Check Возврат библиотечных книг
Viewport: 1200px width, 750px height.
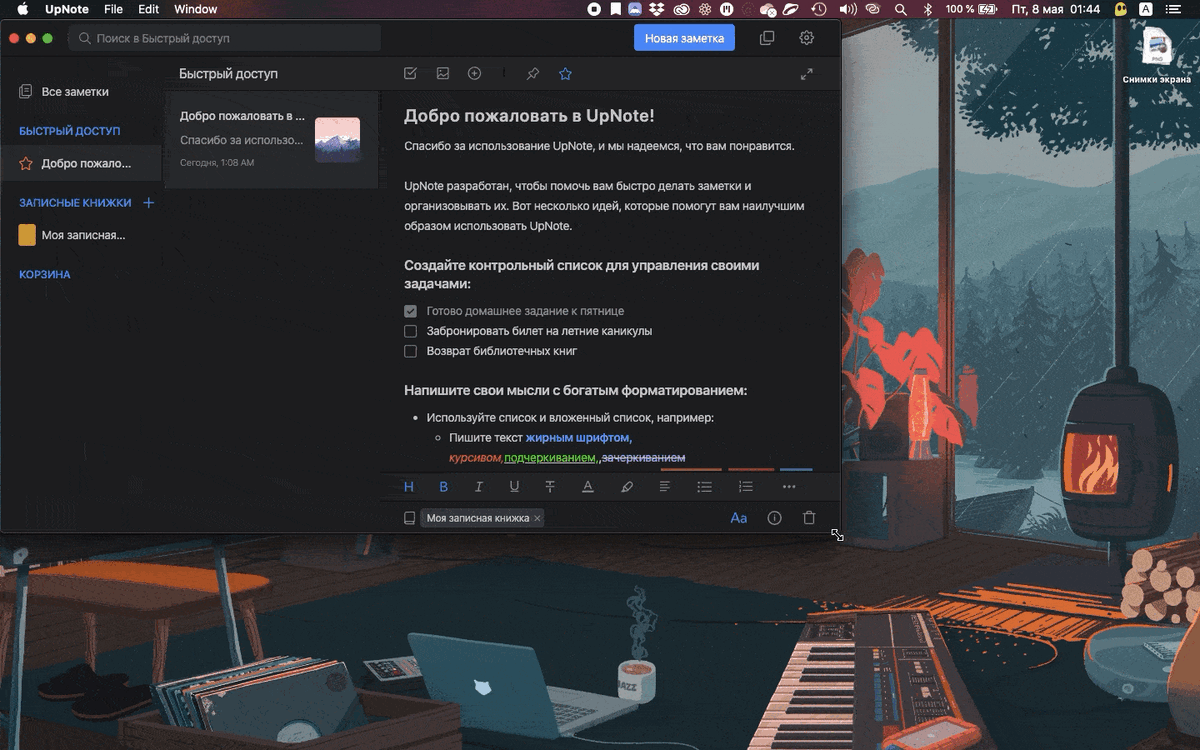click(410, 351)
